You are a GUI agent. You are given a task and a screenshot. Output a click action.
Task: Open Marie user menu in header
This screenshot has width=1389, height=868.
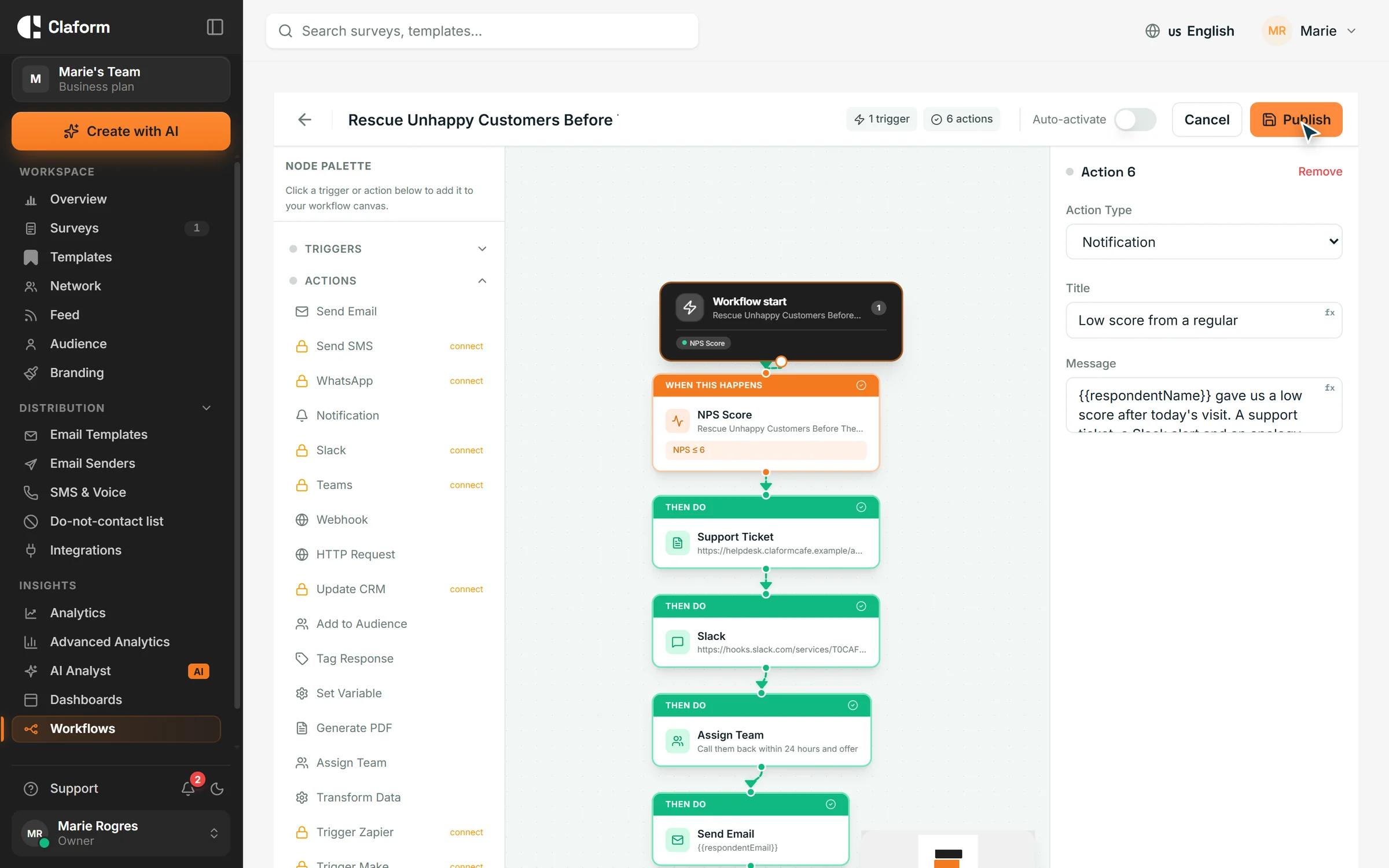(1311, 31)
